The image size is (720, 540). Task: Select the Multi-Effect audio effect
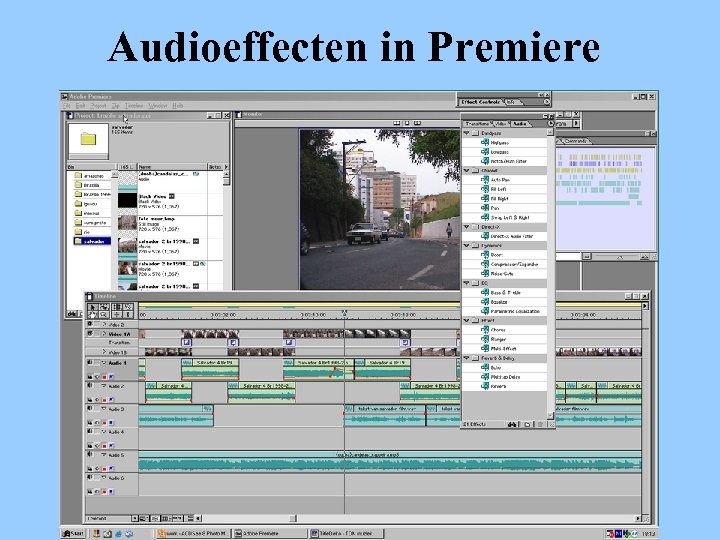coord(503,349)
